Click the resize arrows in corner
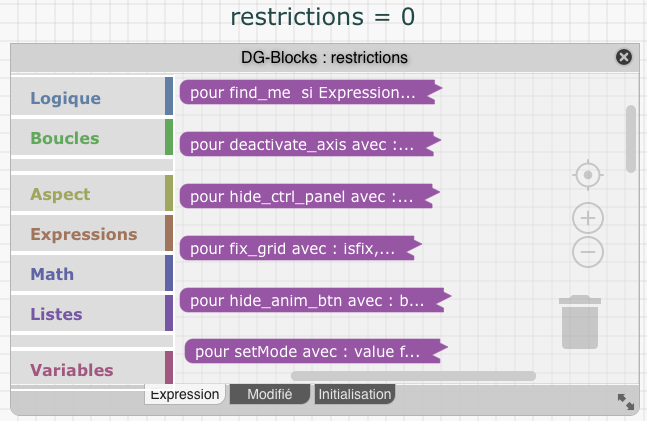The height and width of the screenshot is (421, 647). [626, 401]
